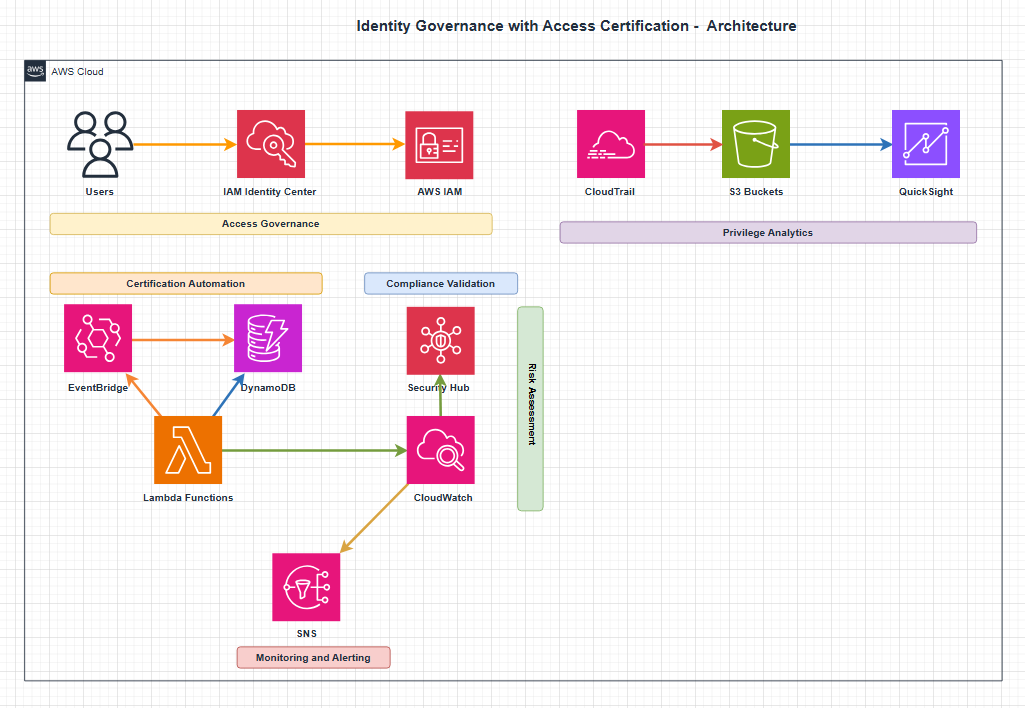Select orange arrow from EventBridge to DynamoDB
Image resolution: width=1025 pixels, height=708 pixels.
(183, 340)
